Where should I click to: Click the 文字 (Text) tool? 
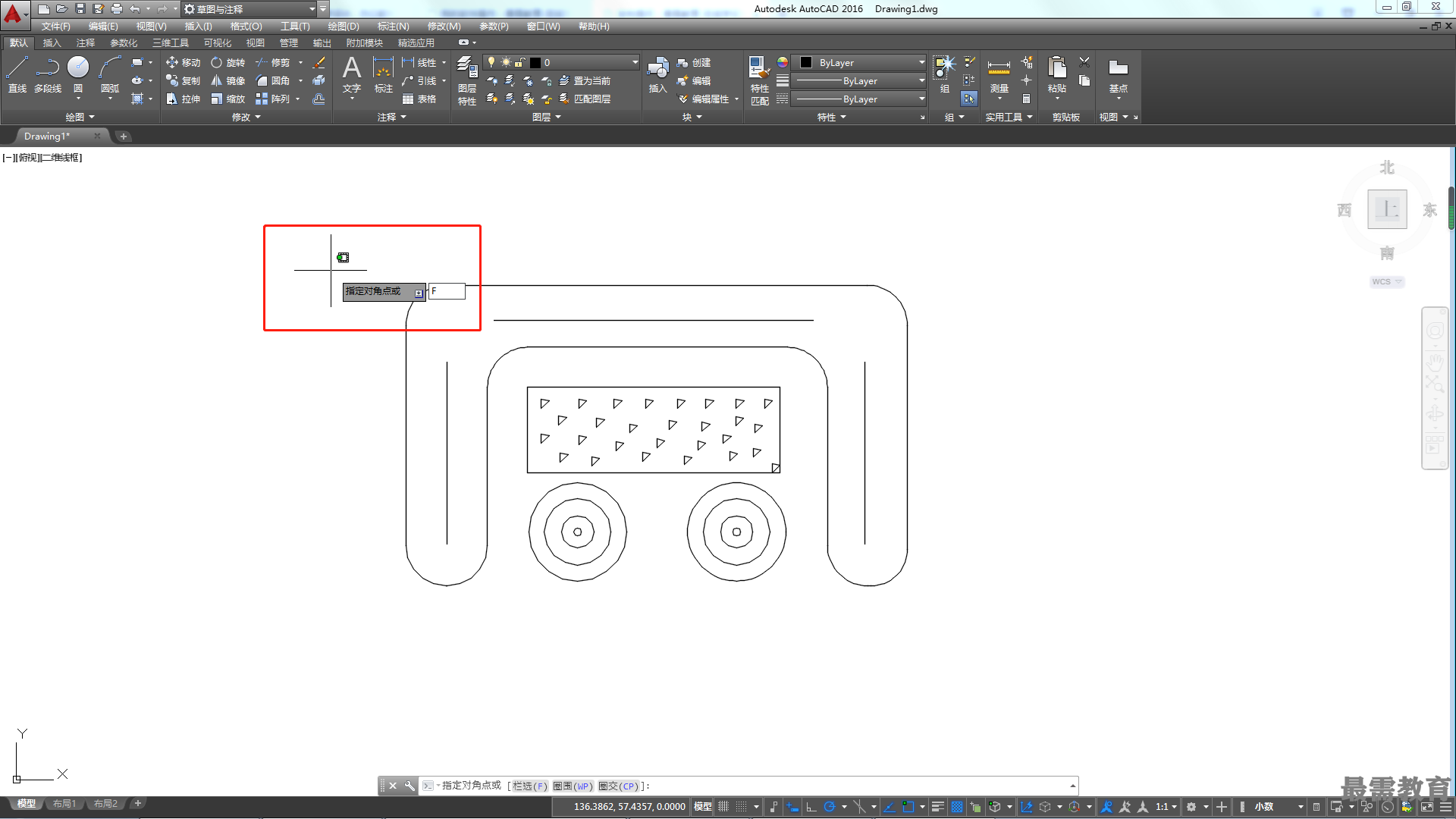(x=351, y=74)
